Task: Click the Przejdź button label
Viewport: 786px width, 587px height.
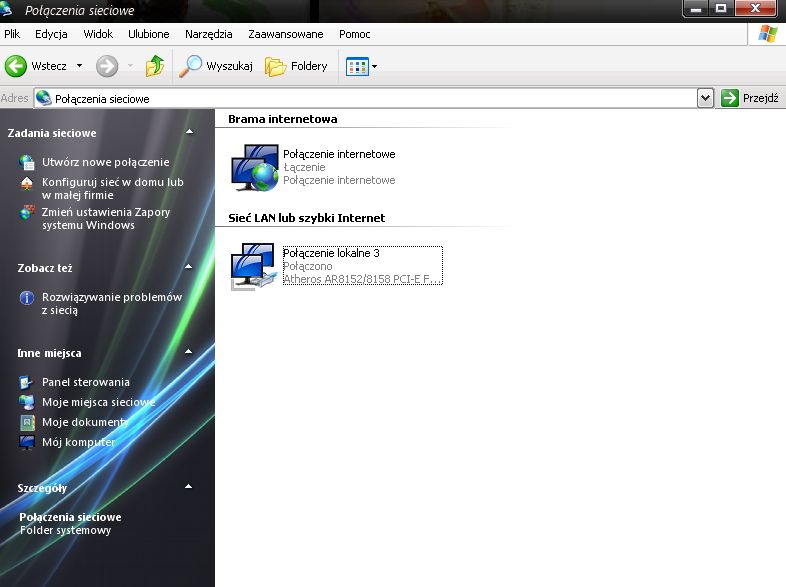Action: coord(760,98)
